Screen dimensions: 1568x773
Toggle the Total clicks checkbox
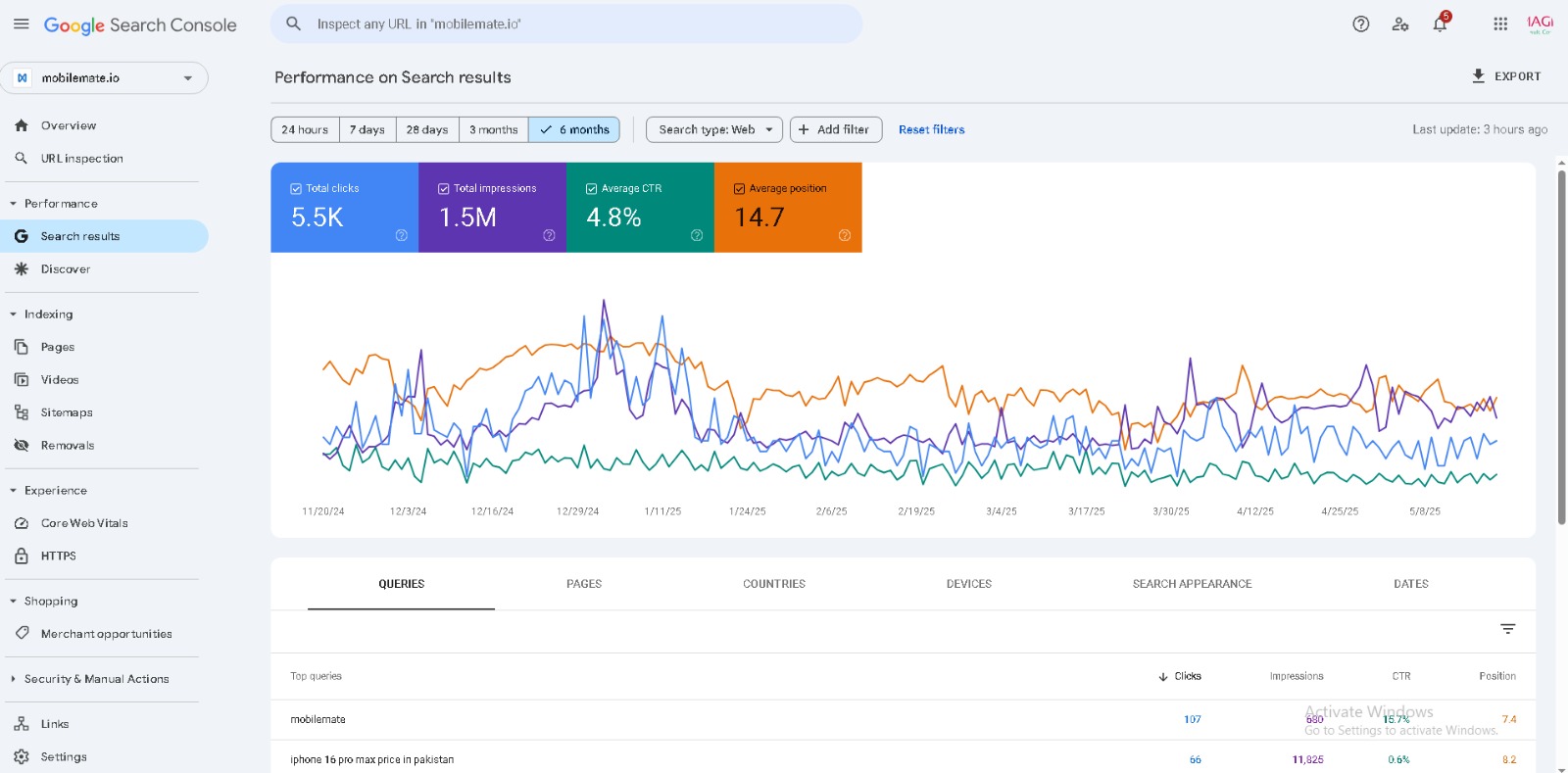pos(296,189)
